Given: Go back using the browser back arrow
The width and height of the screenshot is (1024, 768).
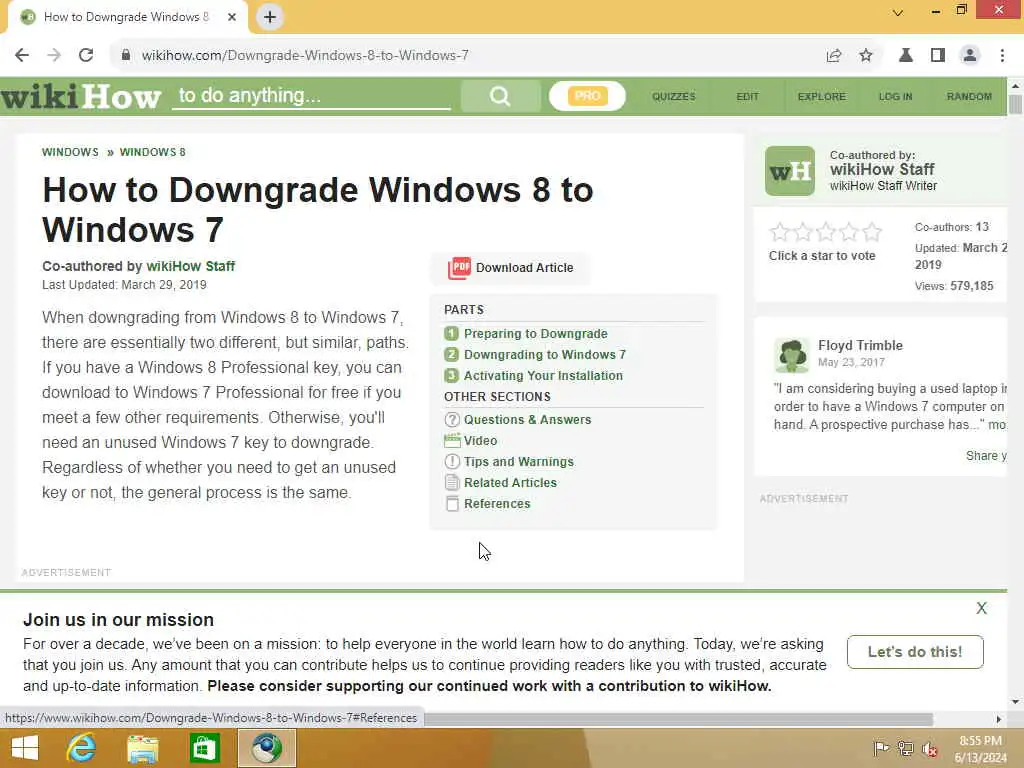Looking at the screenshot, I should (22, 56).
